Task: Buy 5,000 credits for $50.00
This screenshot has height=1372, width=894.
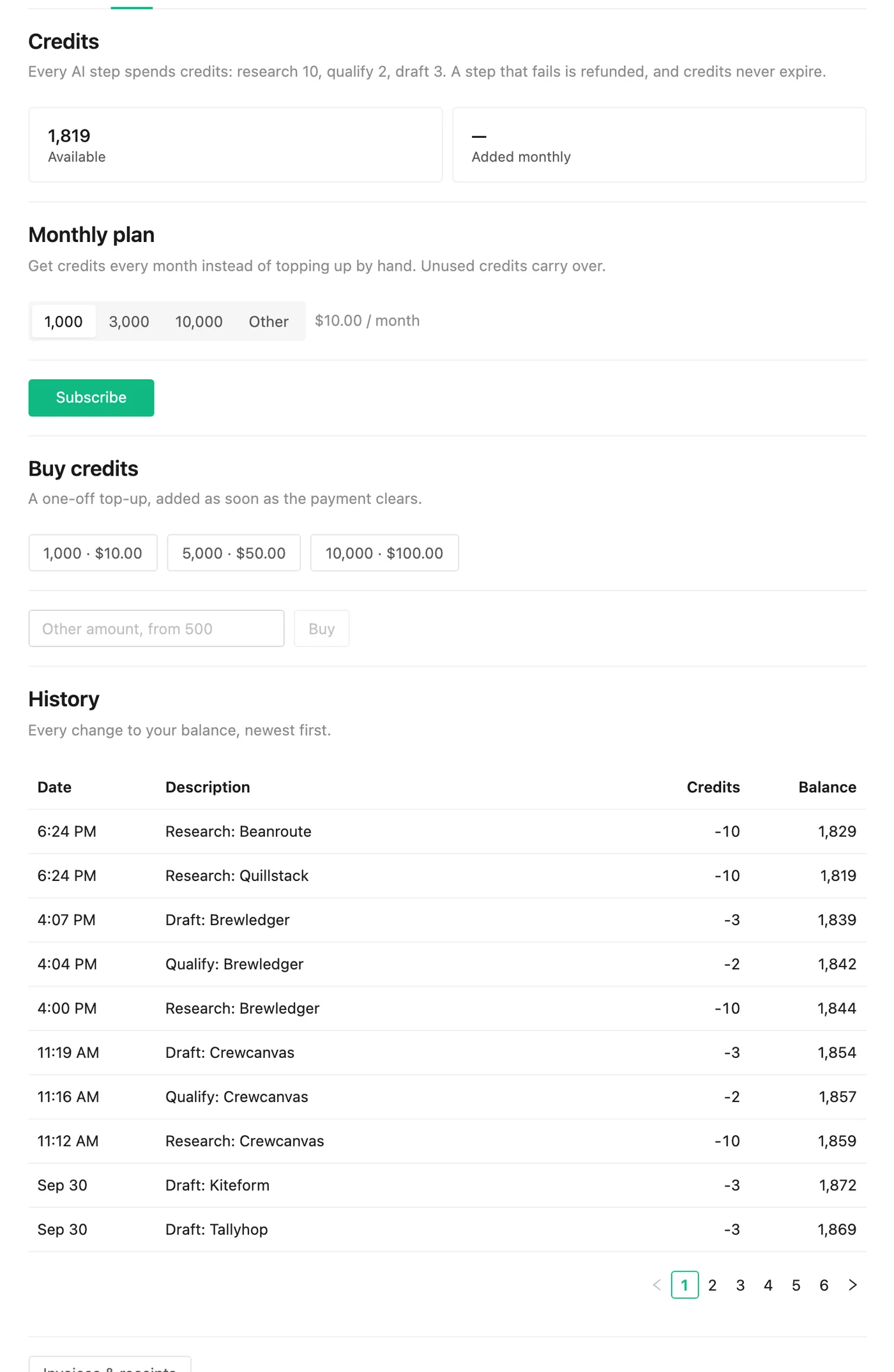Action: 234,553
